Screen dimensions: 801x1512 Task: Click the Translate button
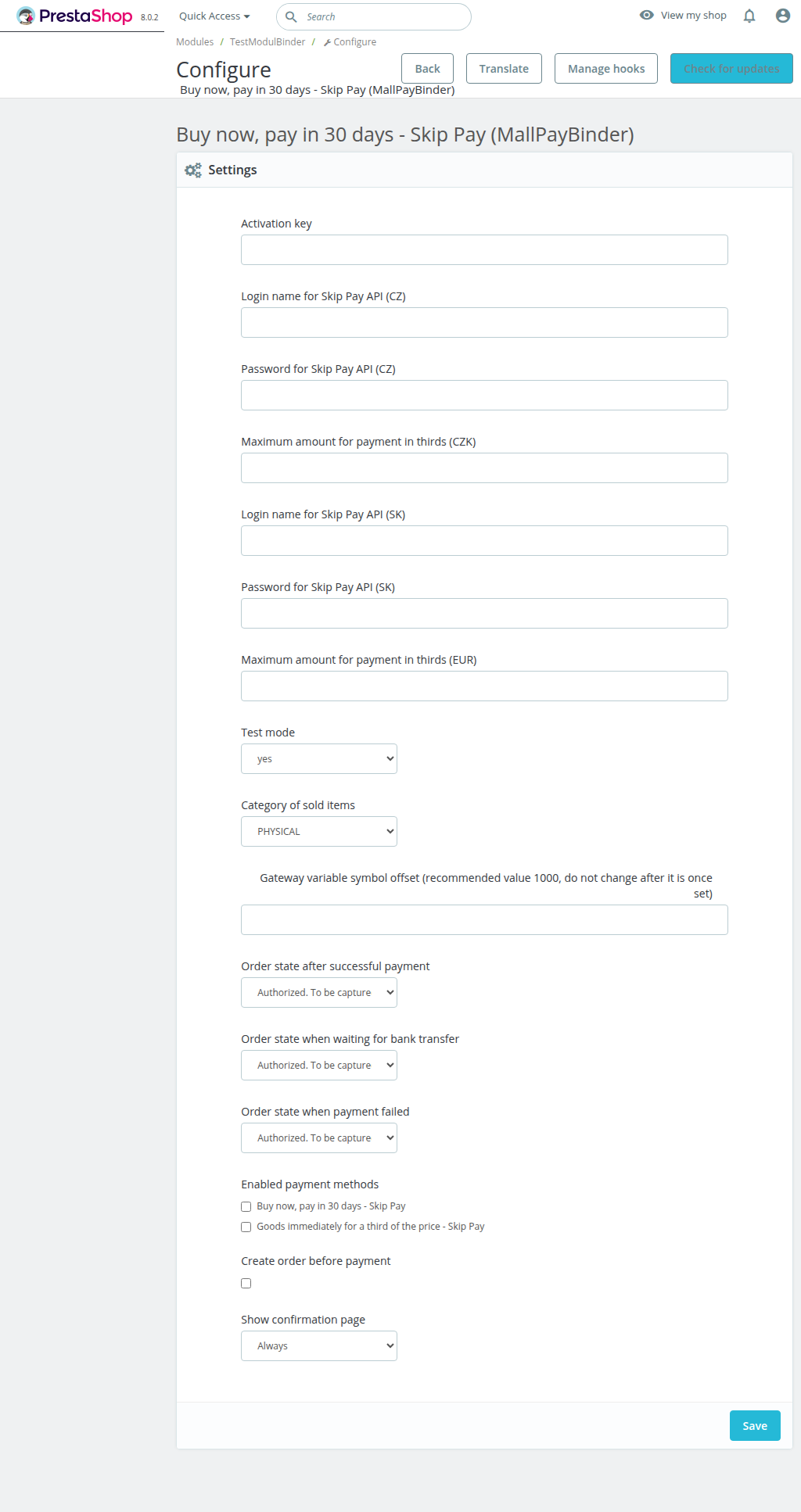504,68
